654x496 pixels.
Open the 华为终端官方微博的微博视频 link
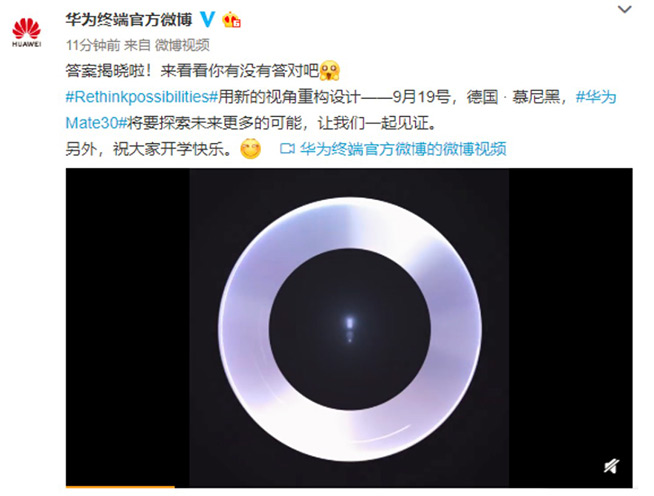click(x=403, y=149)
